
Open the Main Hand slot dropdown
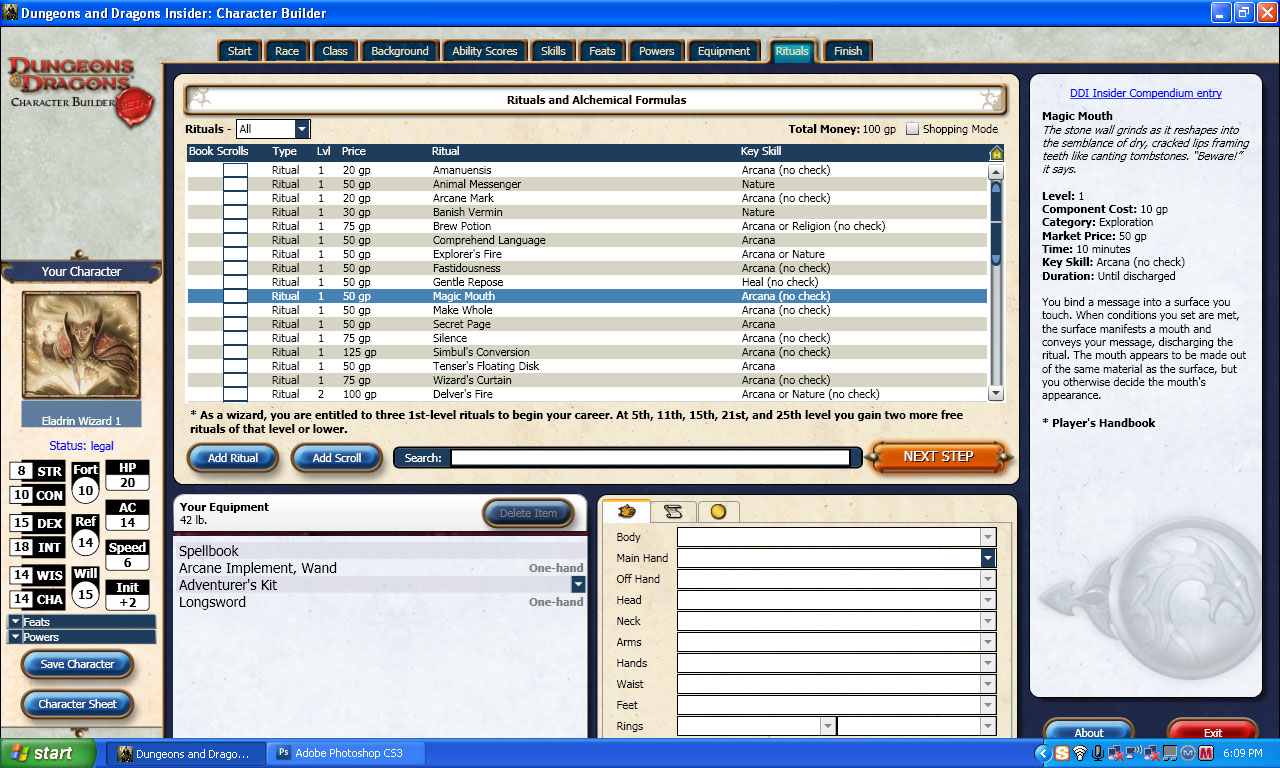pyautogui.click(x=988, y=558)
